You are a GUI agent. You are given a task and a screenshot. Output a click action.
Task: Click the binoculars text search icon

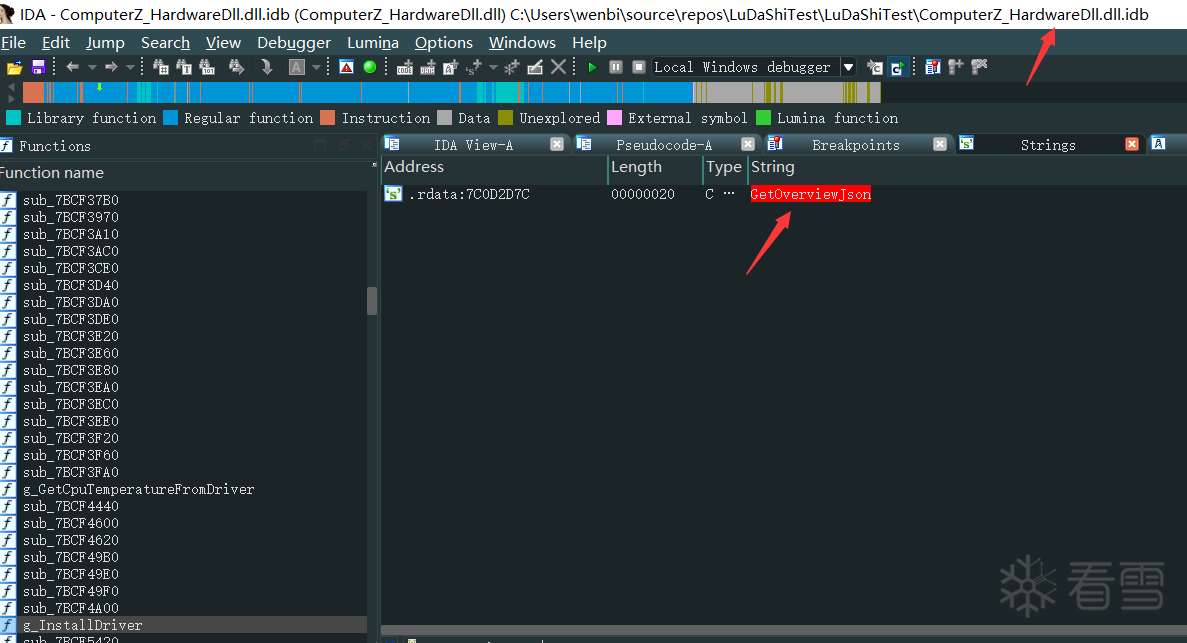[x=184, y=67]
